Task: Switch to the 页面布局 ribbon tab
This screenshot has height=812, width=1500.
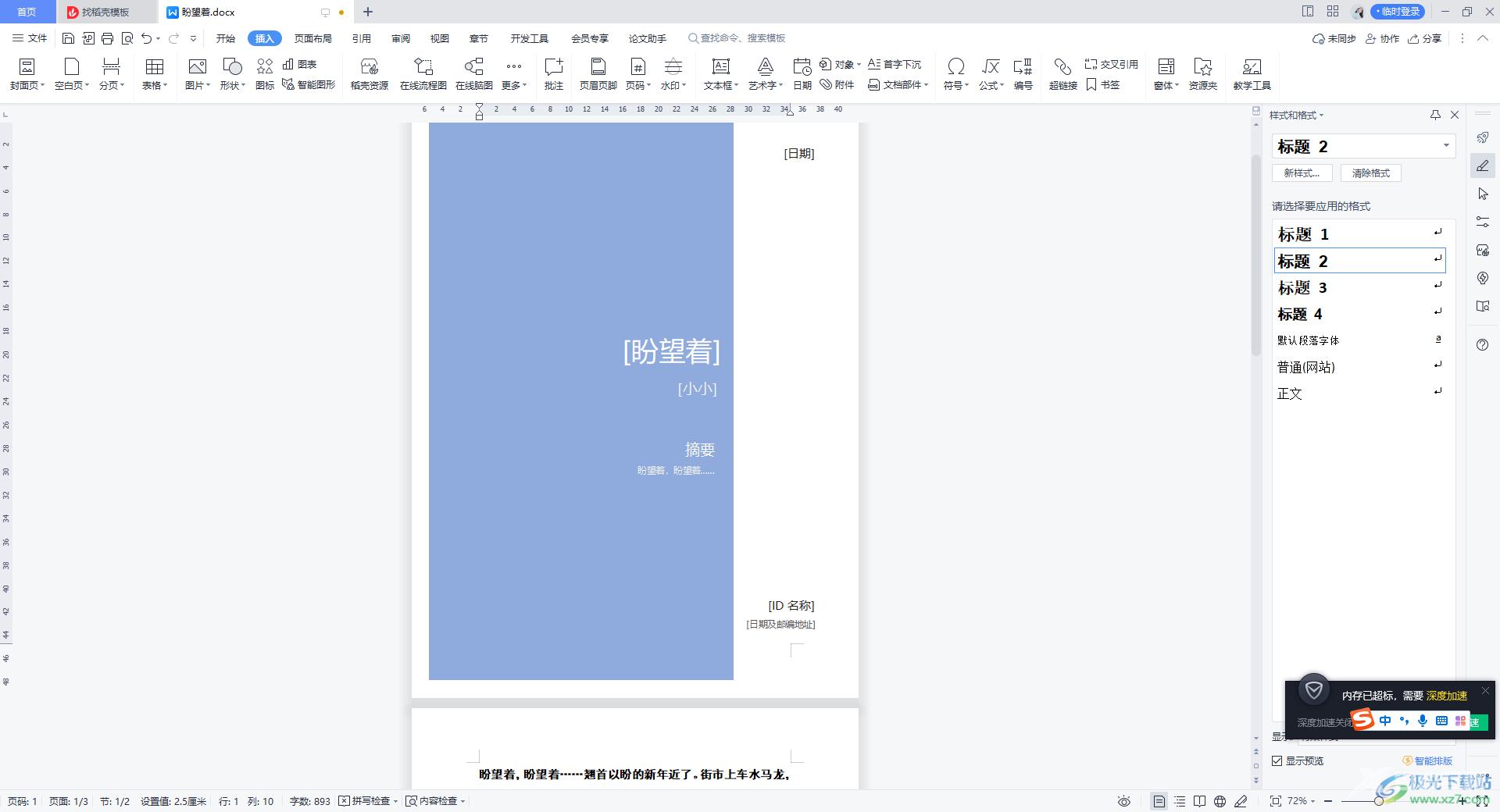Action: click(x=312, y=38)
